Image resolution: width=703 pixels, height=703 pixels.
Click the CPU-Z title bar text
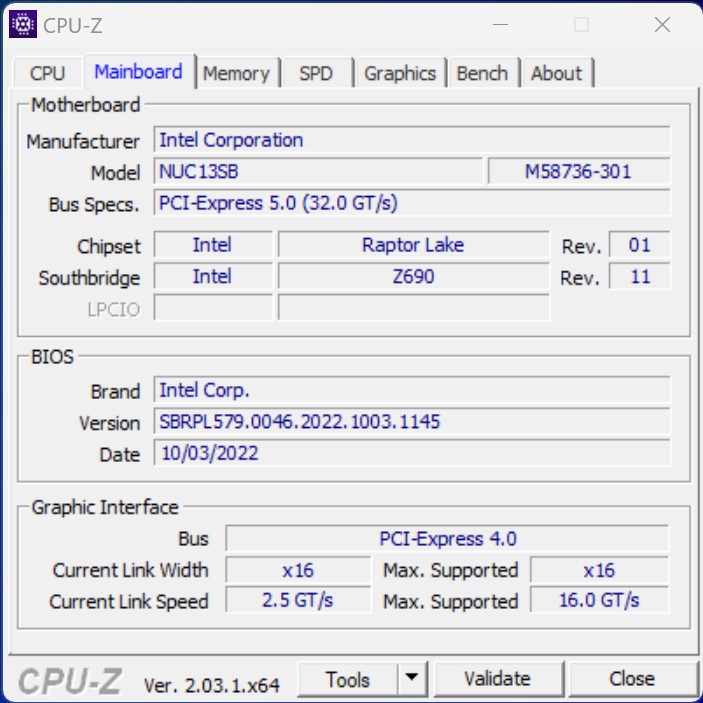73,26
